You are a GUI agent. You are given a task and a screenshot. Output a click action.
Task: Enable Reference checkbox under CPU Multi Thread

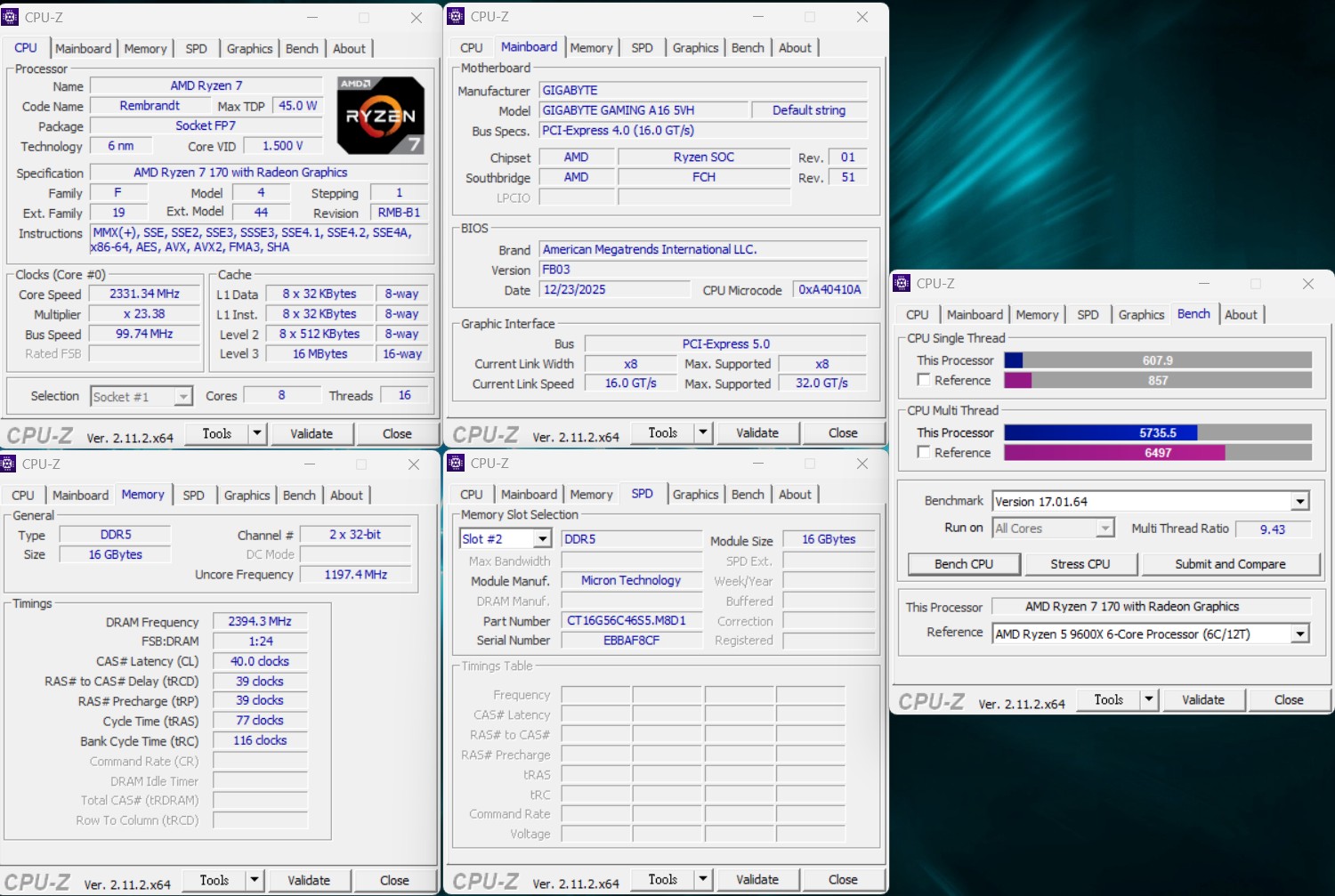pos(924,452)
